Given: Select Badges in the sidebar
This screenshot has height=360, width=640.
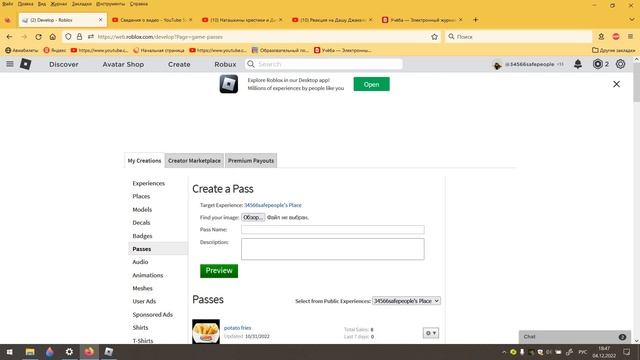Looking at the screenshot, I should click(142, 236).
